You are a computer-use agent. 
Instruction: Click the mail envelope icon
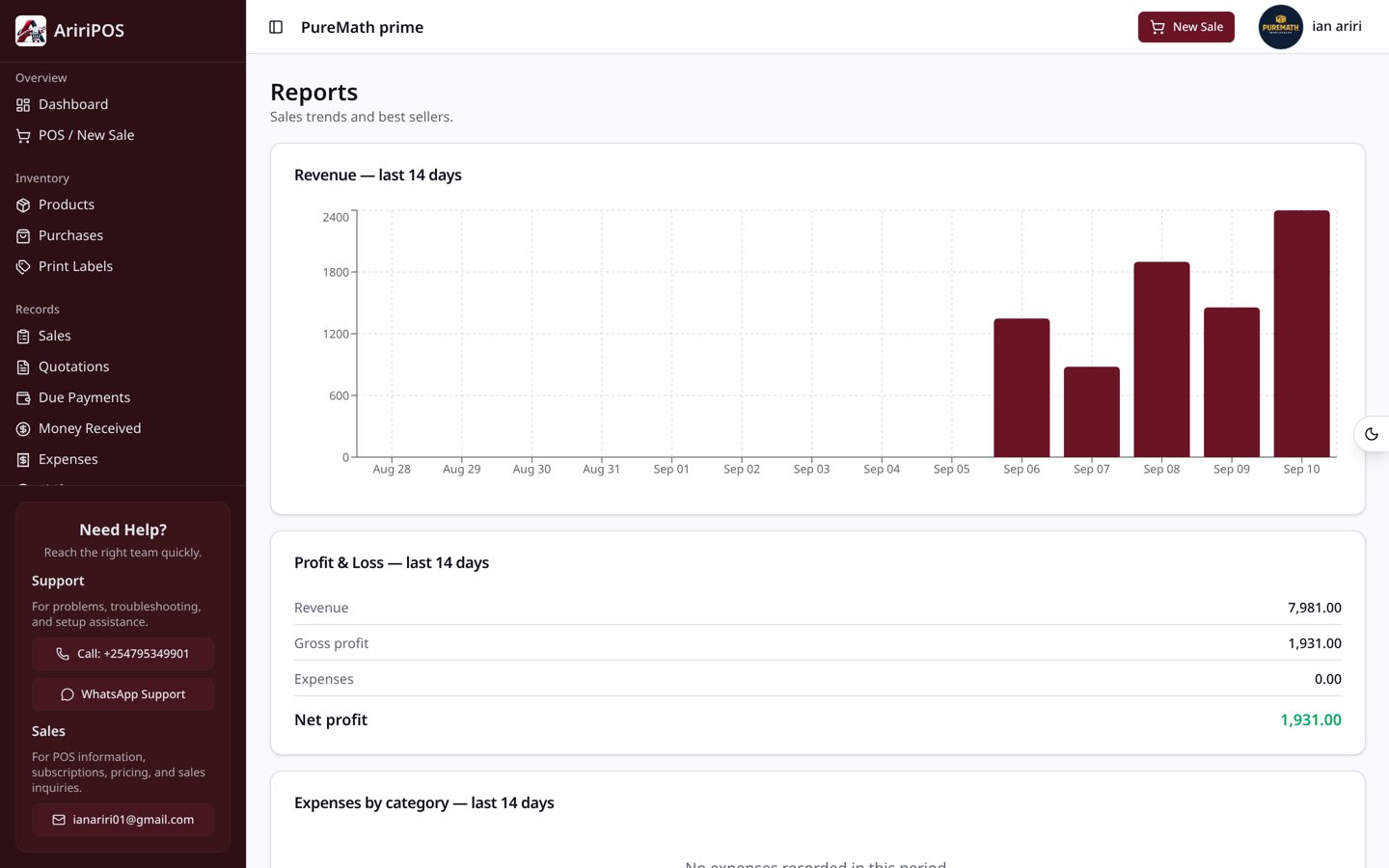pos(59,820)
